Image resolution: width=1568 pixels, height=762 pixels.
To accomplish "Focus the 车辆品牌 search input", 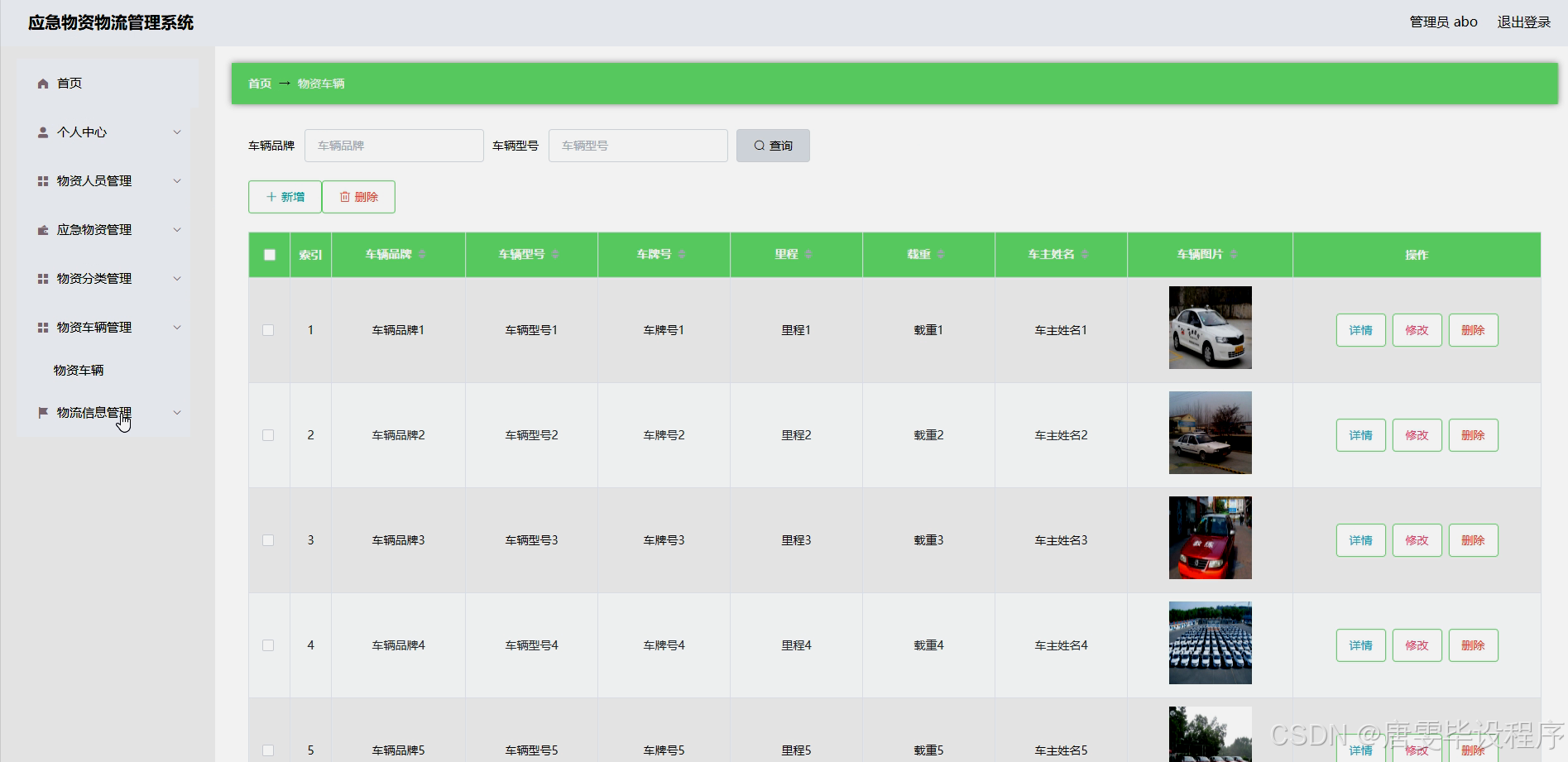I will (x=394, y=146).
